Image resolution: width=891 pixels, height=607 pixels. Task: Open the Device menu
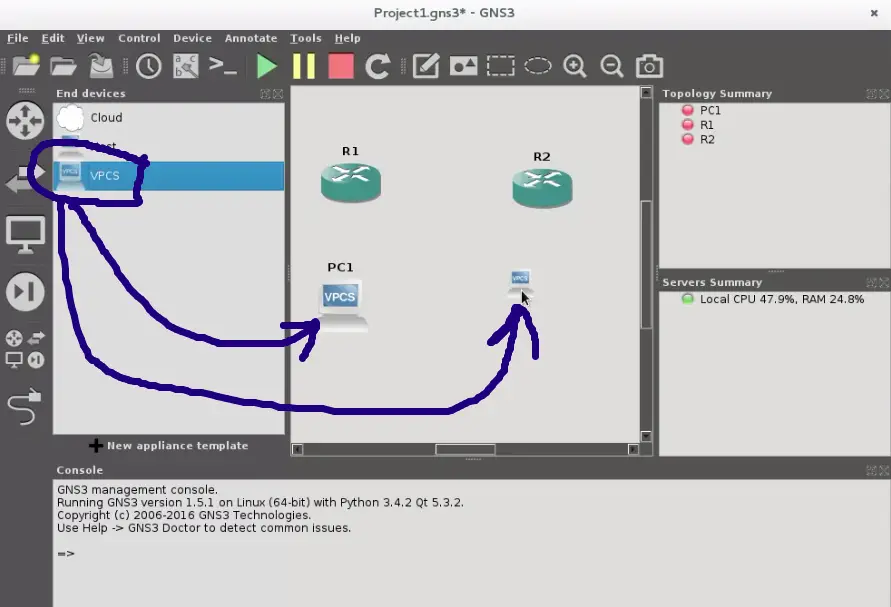click(x=193, y=38)
